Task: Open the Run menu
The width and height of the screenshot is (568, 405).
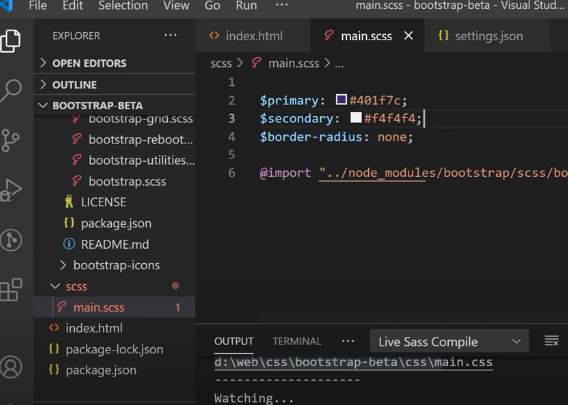Action: tap(246, 5)
